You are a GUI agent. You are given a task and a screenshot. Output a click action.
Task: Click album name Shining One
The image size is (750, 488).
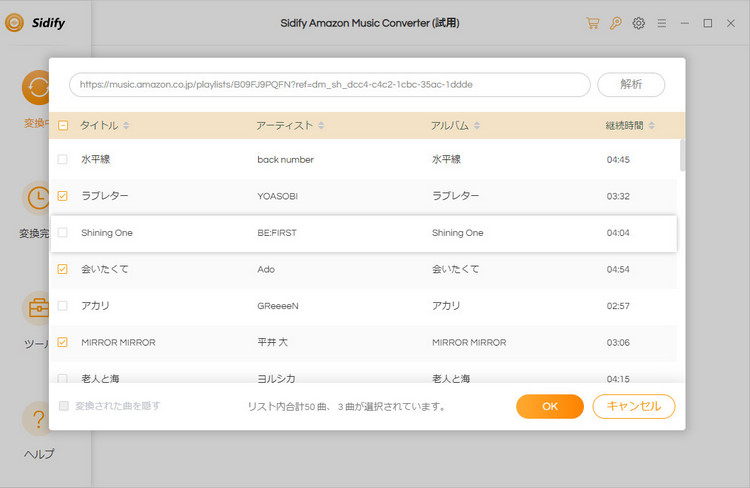(x=458, y=233)
